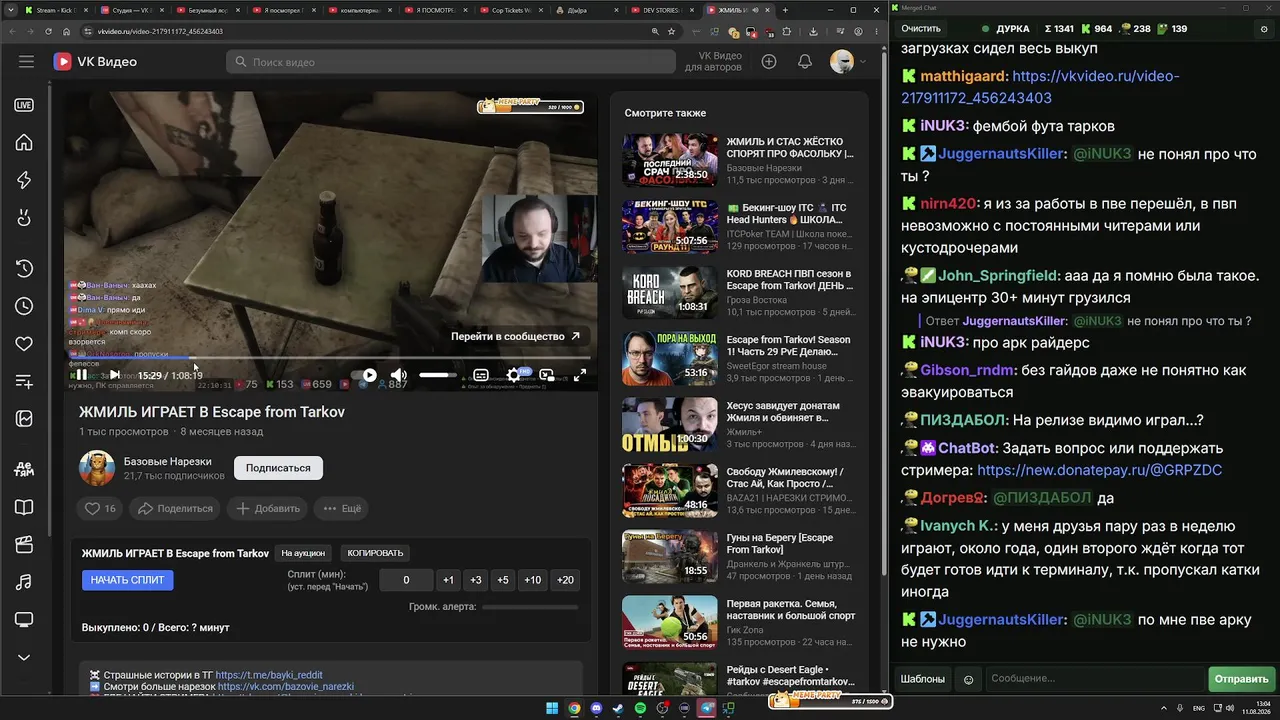Click the Подписаться subscribe button
Viewport: 1280px width, 720px height.
pyautogui.click(x=278, y=468)
